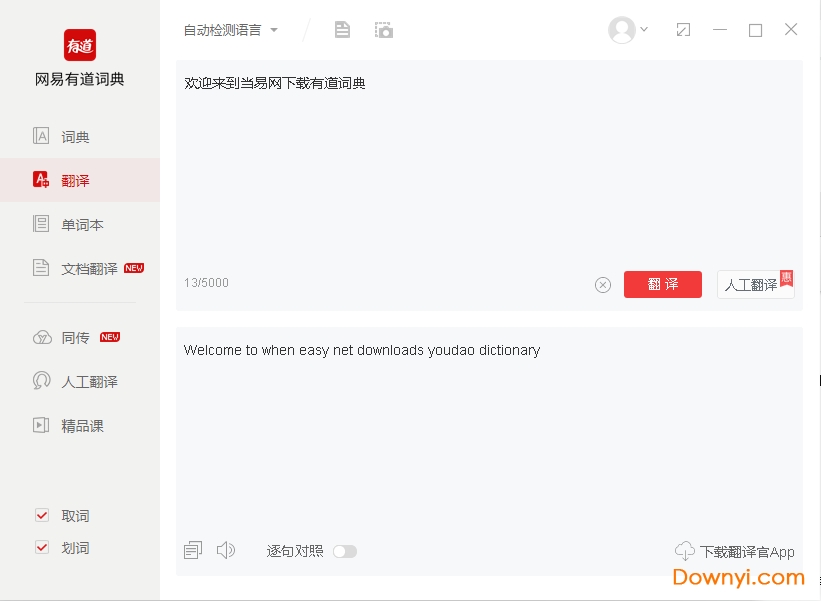Open the 词典 dictionary section
Image resolution: width=821 pixels, height=601 pixels.
[74, 135]
